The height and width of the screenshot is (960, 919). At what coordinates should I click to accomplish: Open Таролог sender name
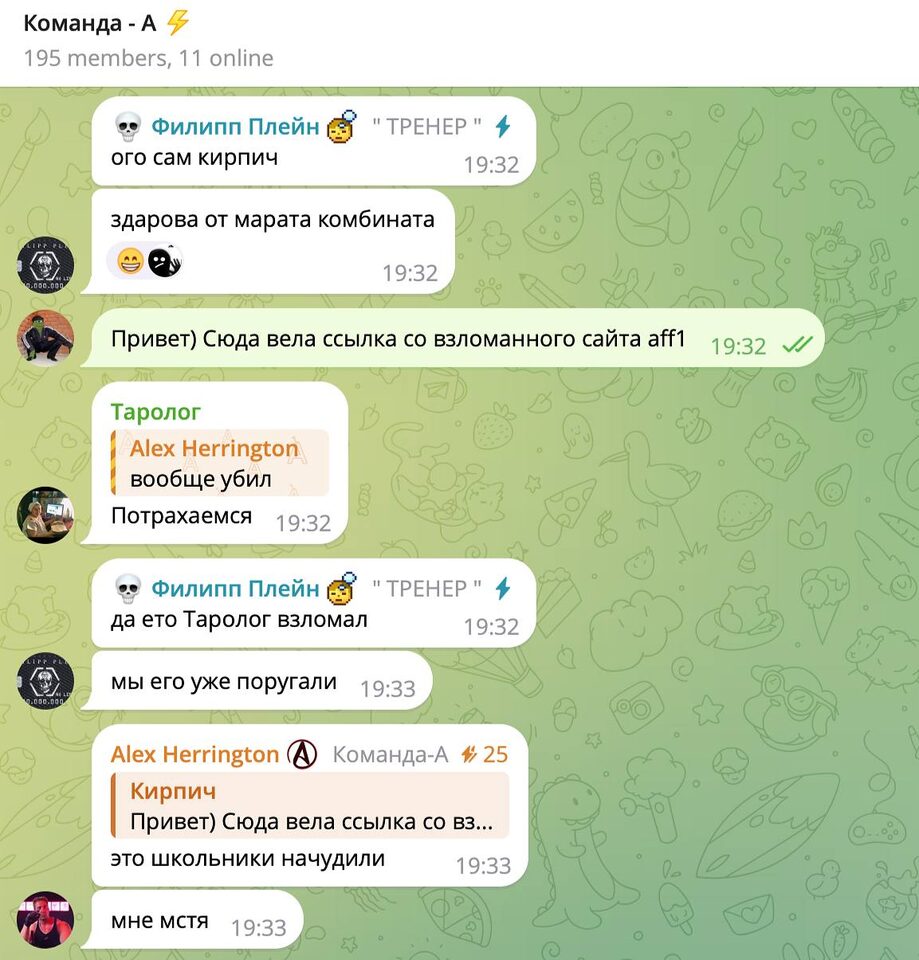click(156, 412)
